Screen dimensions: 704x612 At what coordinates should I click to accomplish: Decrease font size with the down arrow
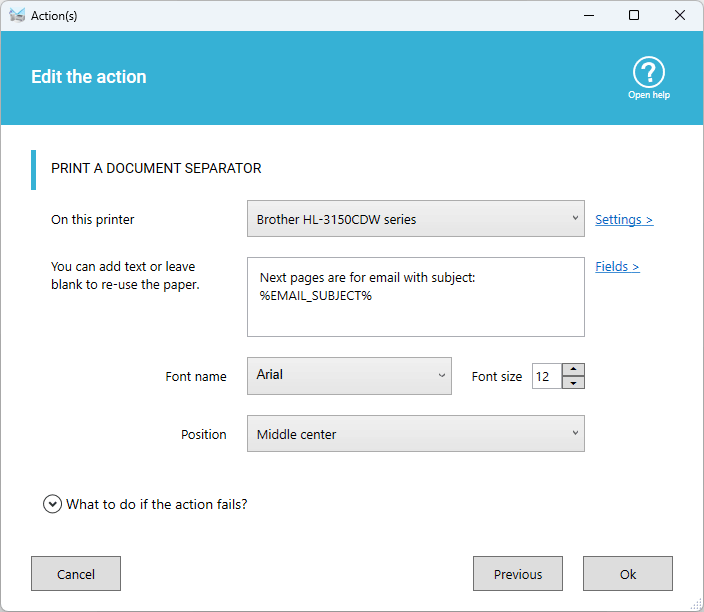573,383
